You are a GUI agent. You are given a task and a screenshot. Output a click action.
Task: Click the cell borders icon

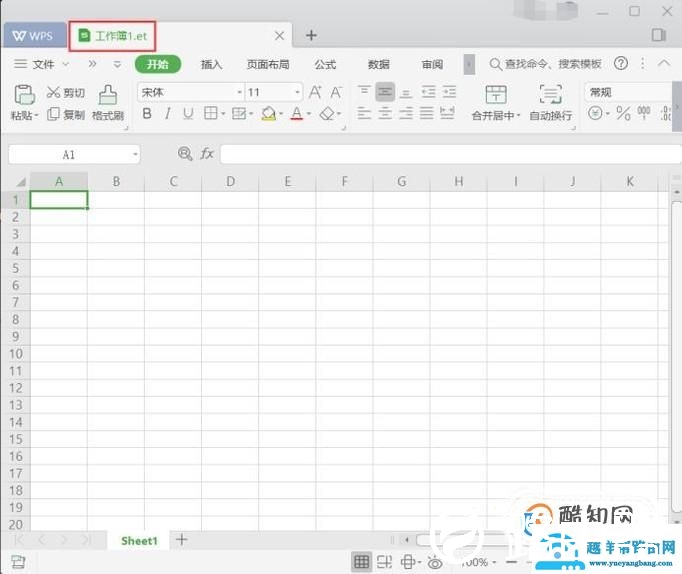point(211,113)
